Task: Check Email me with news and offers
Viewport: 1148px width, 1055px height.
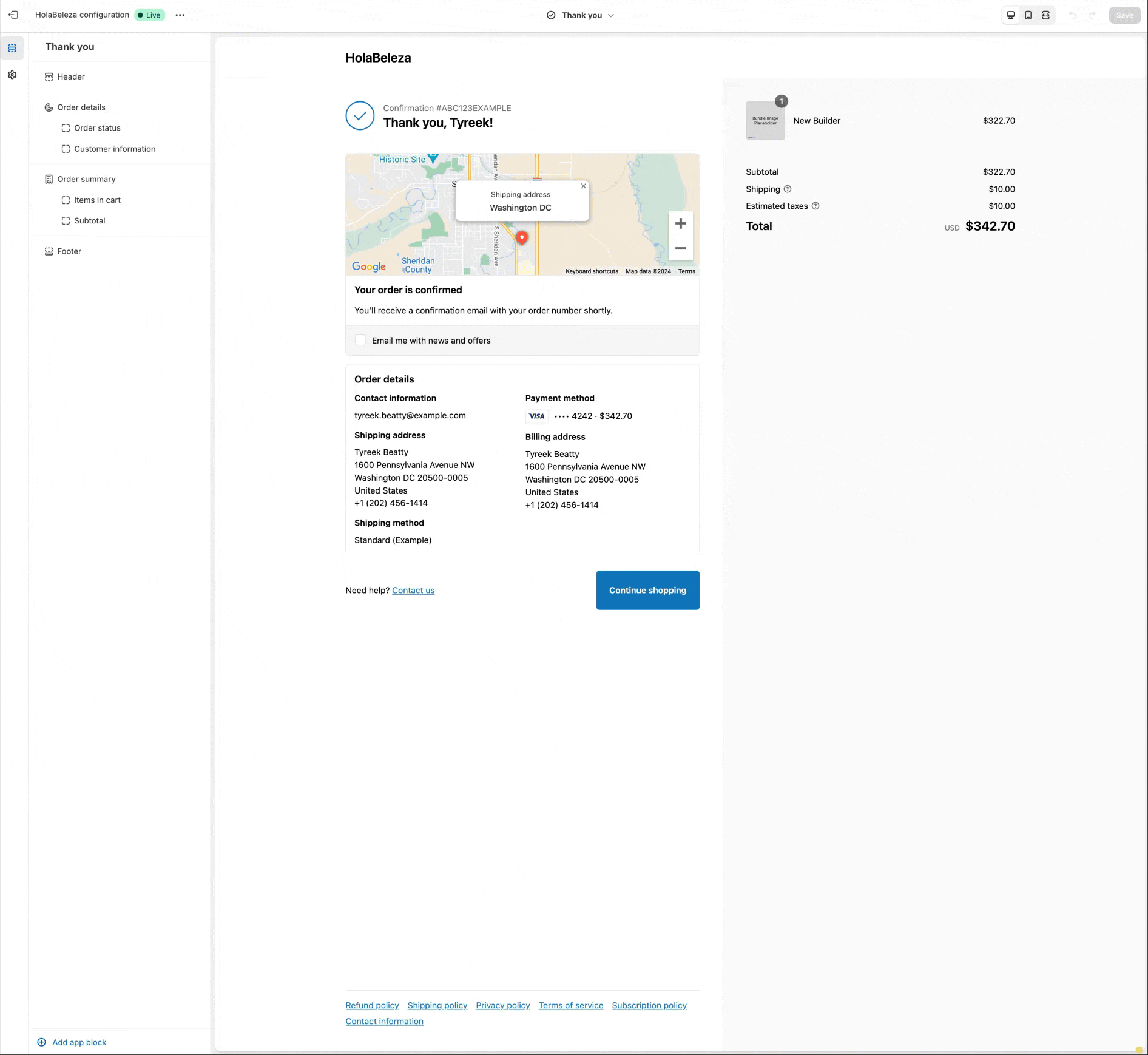Action: [x=360, y=341]
